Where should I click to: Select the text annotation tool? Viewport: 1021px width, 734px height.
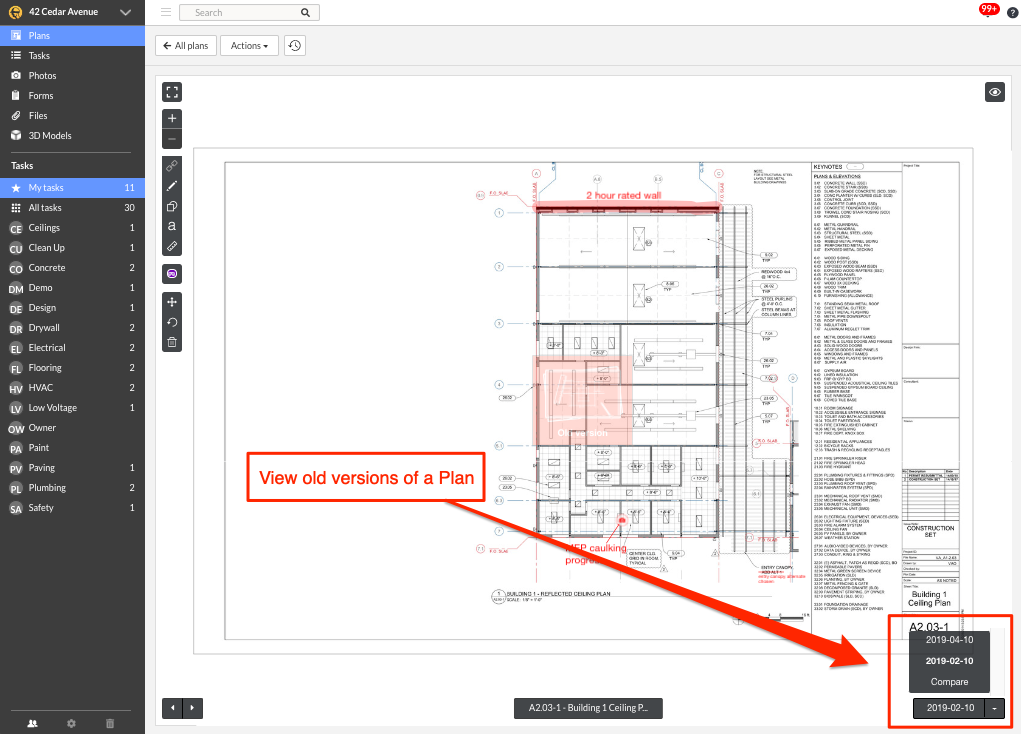pos(171,227)
